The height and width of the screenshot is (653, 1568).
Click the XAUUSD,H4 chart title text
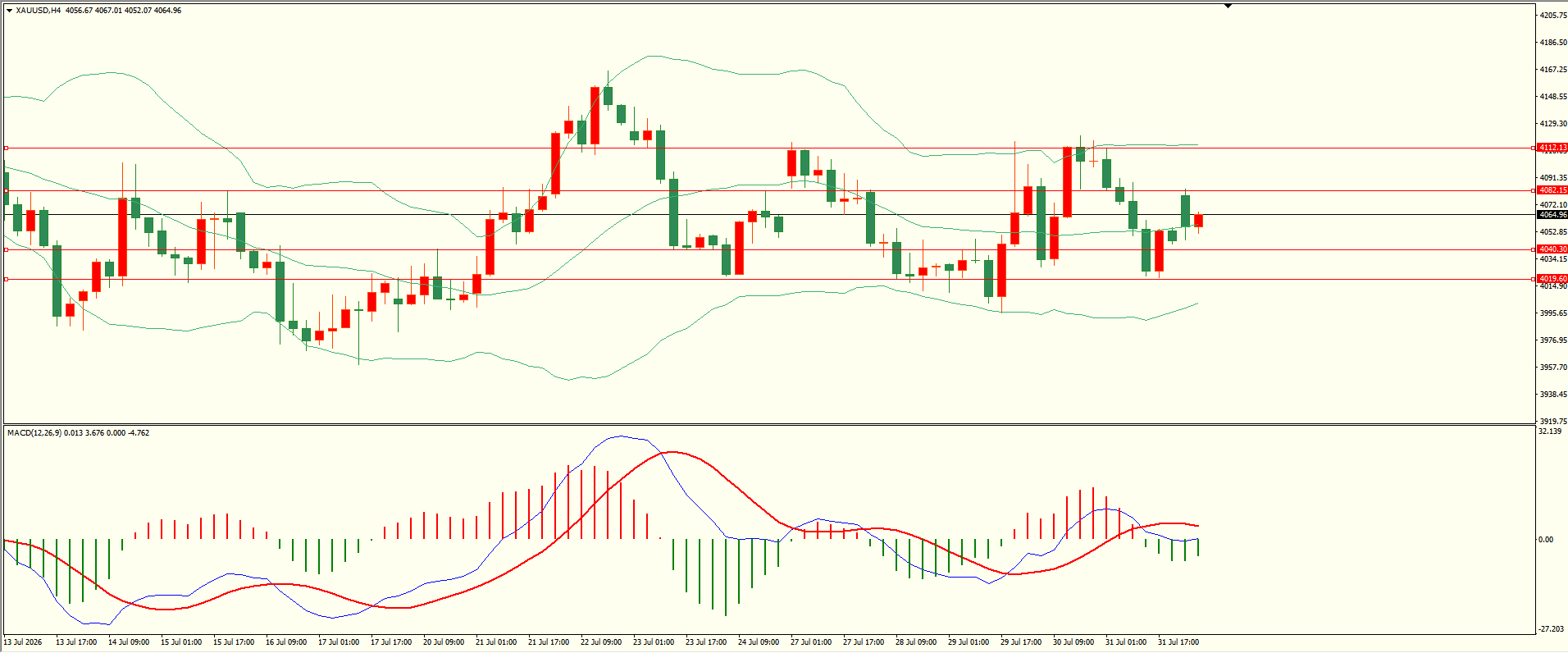pyautogui.click(x=39, y=11)
